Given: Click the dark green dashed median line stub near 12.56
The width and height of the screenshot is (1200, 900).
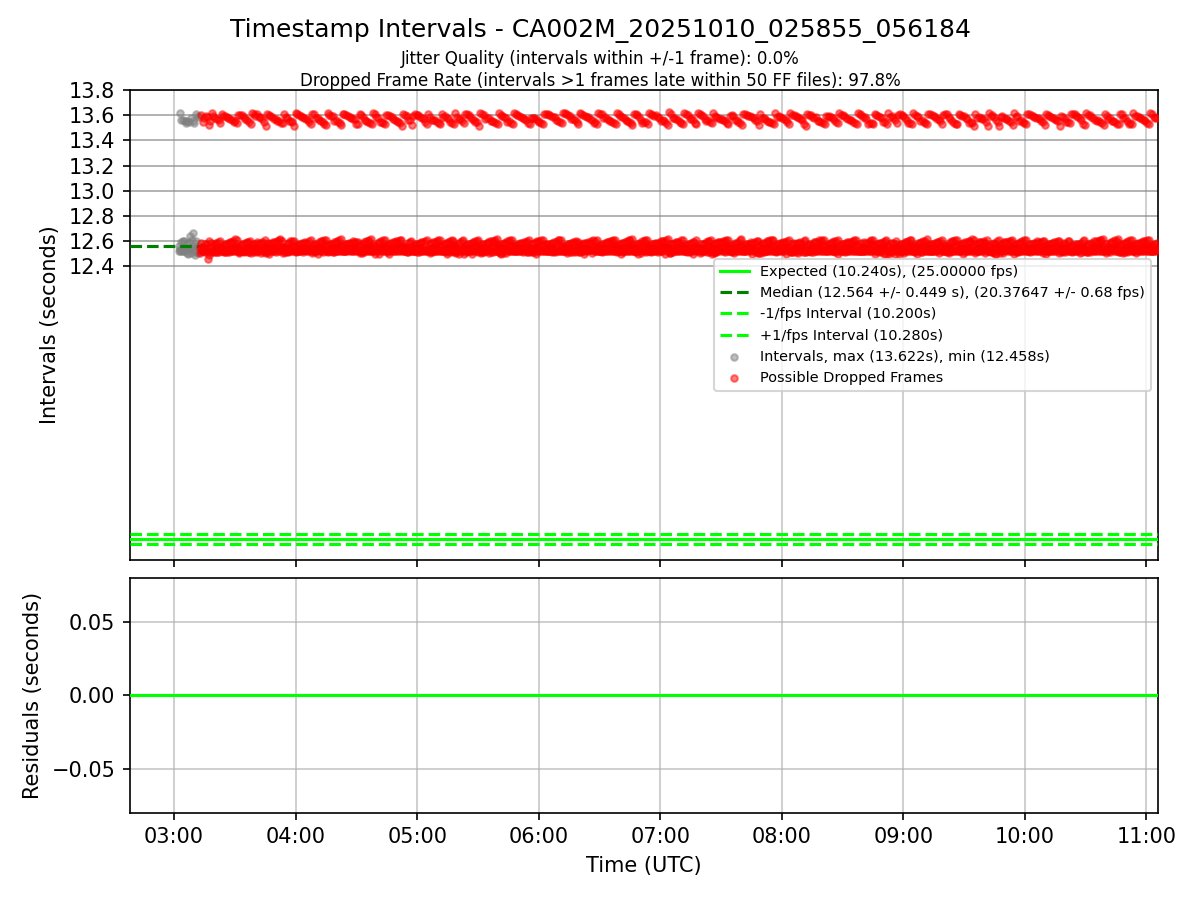Looking at the screenshot, I should tap(153, 246).
